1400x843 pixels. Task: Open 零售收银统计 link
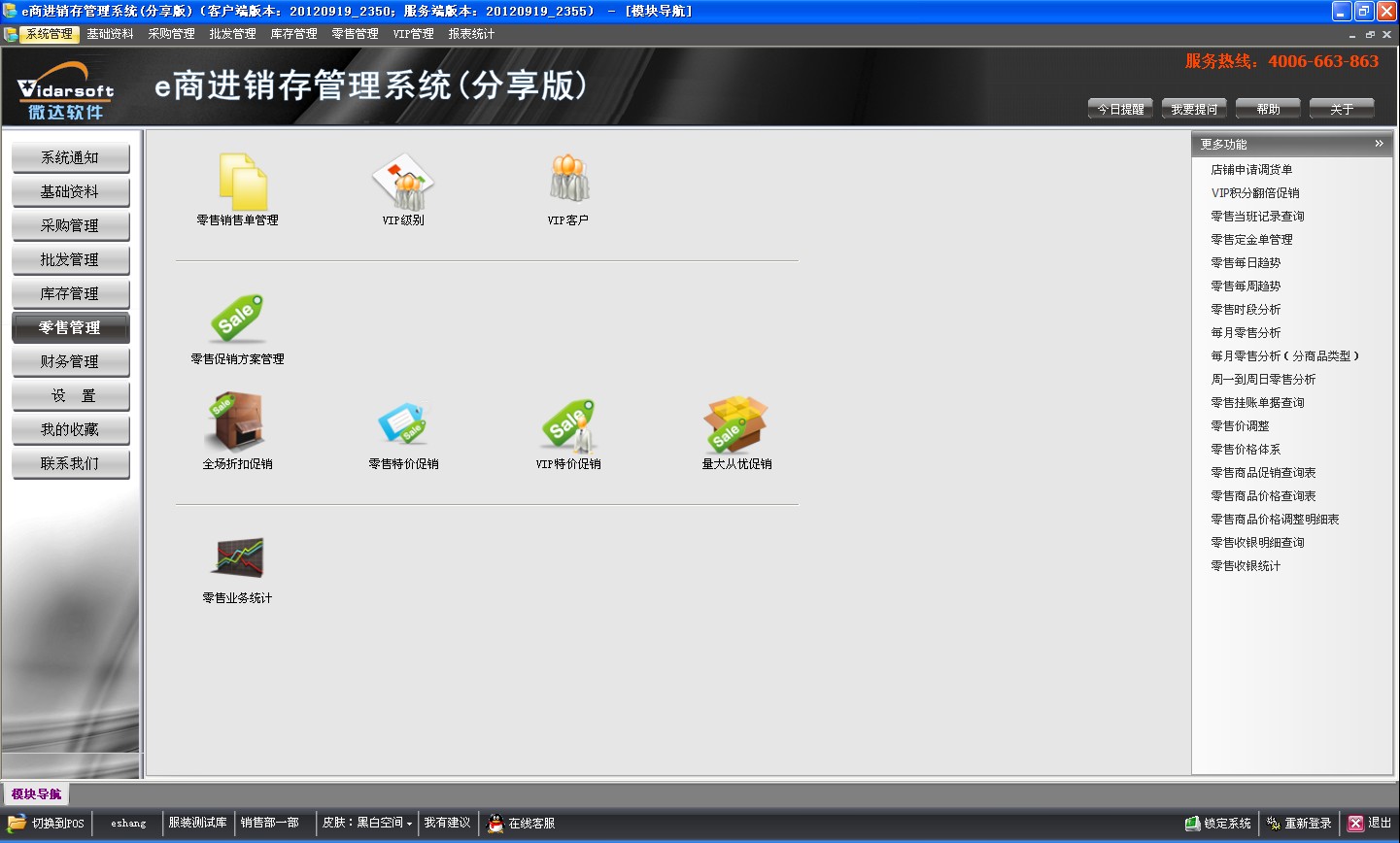click(x=1246, y=566)
